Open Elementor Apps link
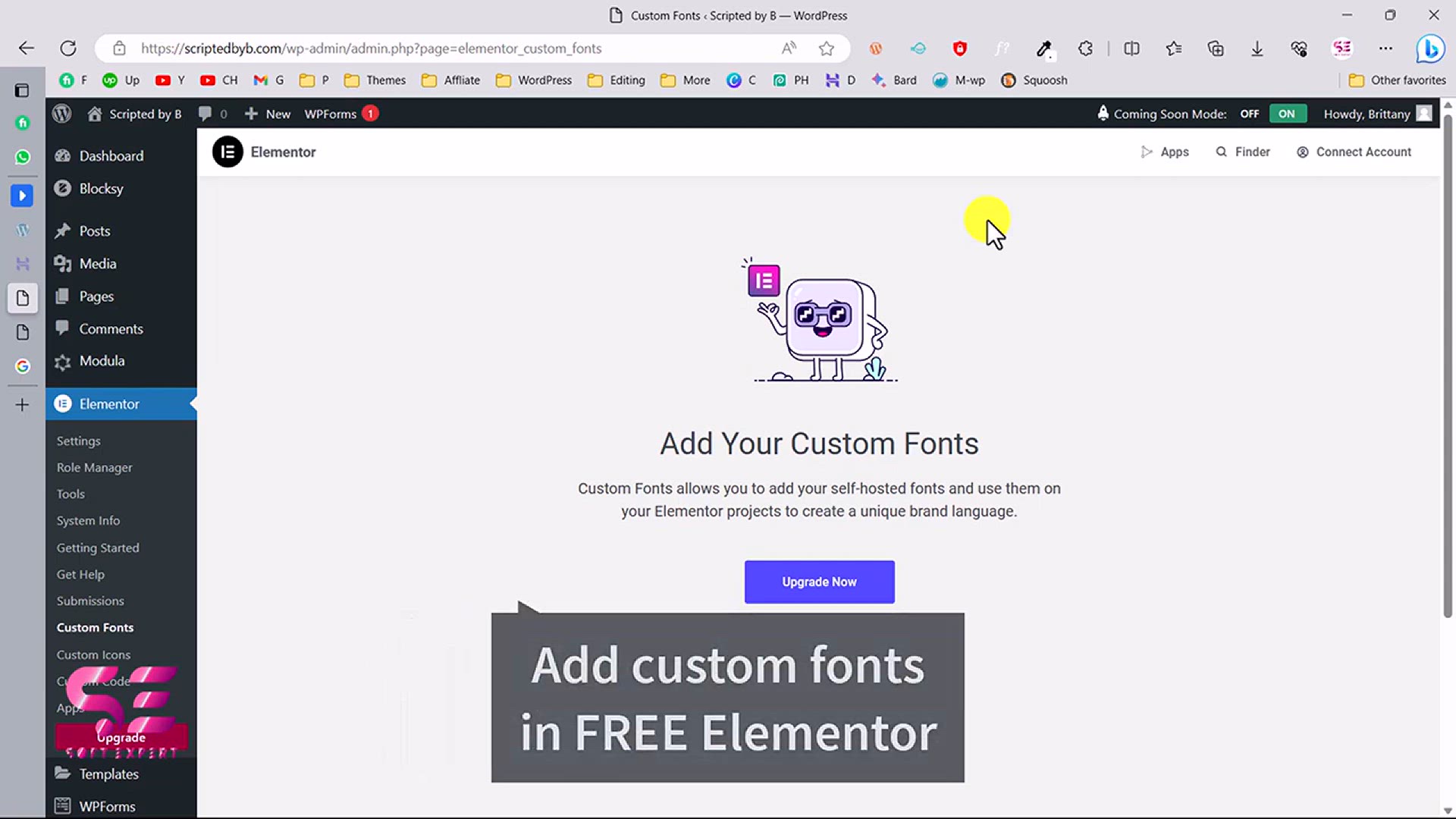Screen dimensions: 1456x819 pos(1165,152)
